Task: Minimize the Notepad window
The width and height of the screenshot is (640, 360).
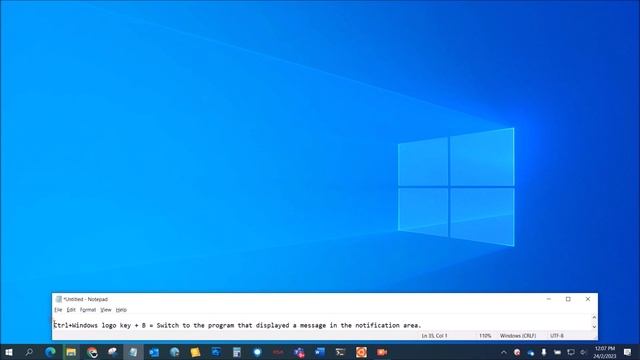Action: pos(549,299)
